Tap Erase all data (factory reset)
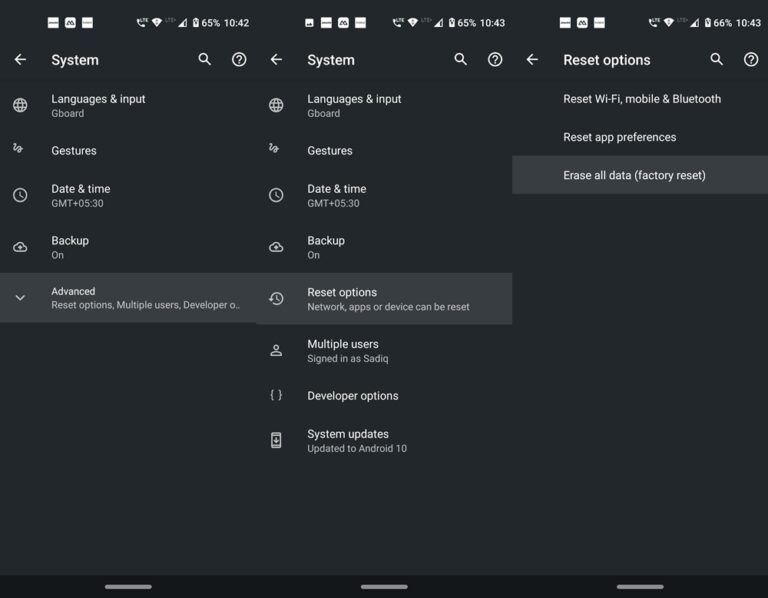768x598 pixels. [634, 175]
